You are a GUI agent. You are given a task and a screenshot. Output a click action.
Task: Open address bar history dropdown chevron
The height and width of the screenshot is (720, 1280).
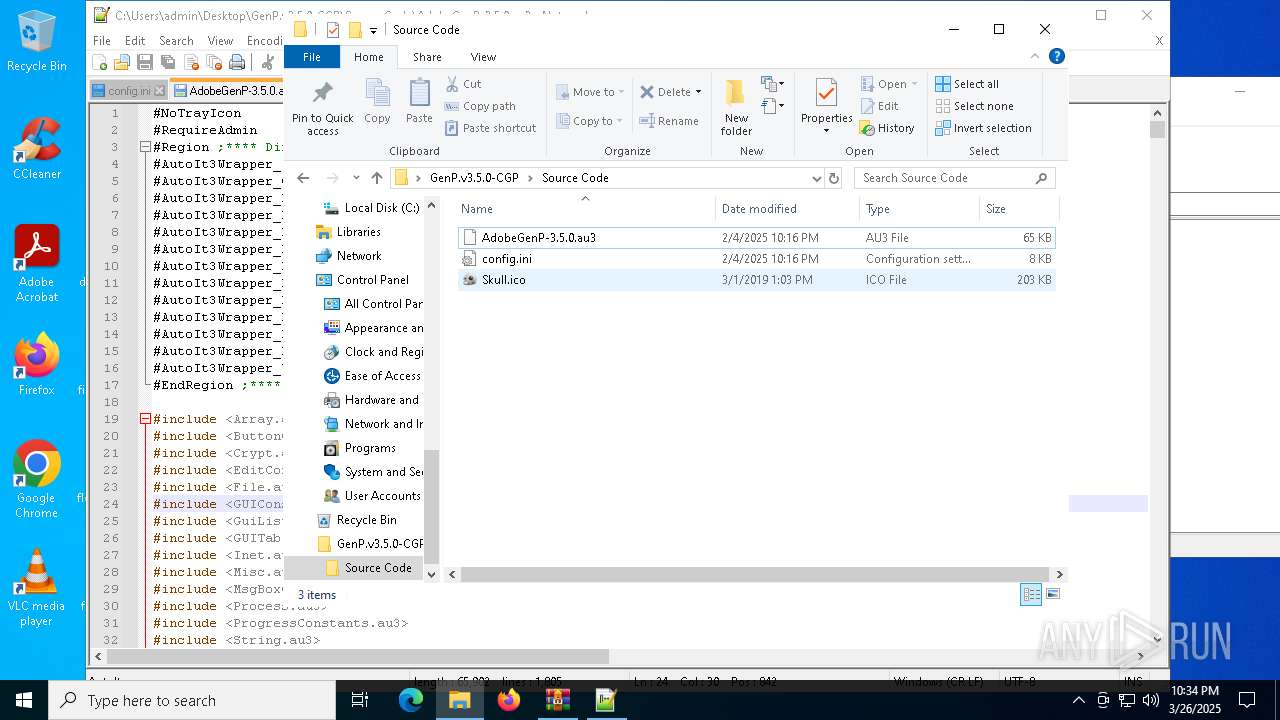pyautogui.click(x=817, y=178)
